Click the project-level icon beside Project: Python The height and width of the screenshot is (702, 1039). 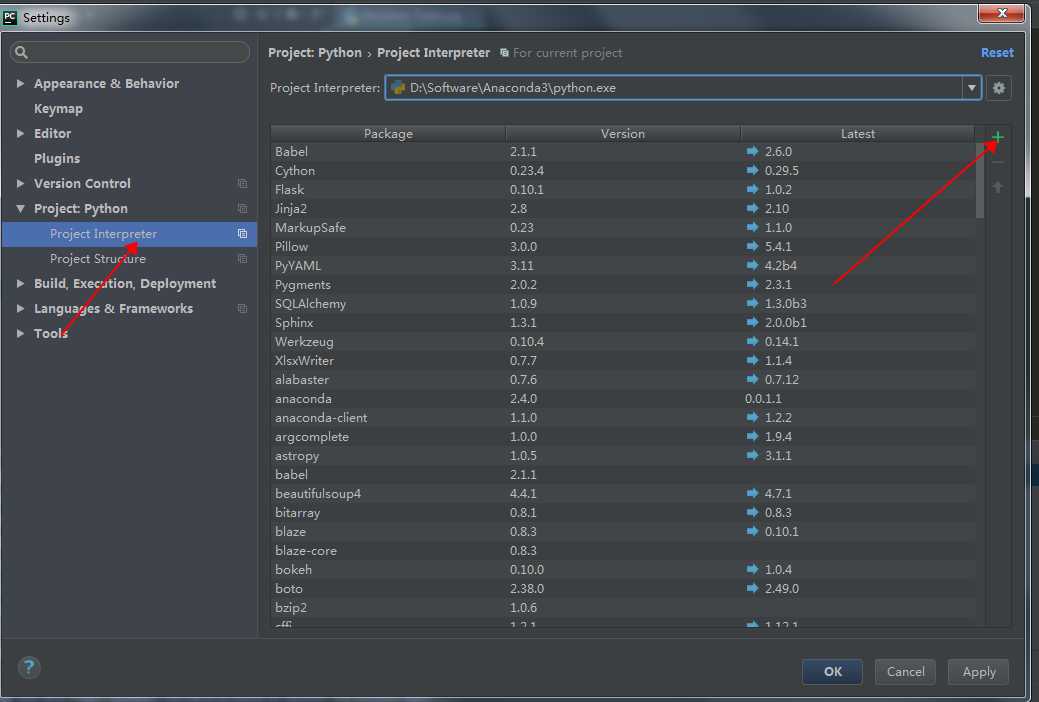(243, 209)
